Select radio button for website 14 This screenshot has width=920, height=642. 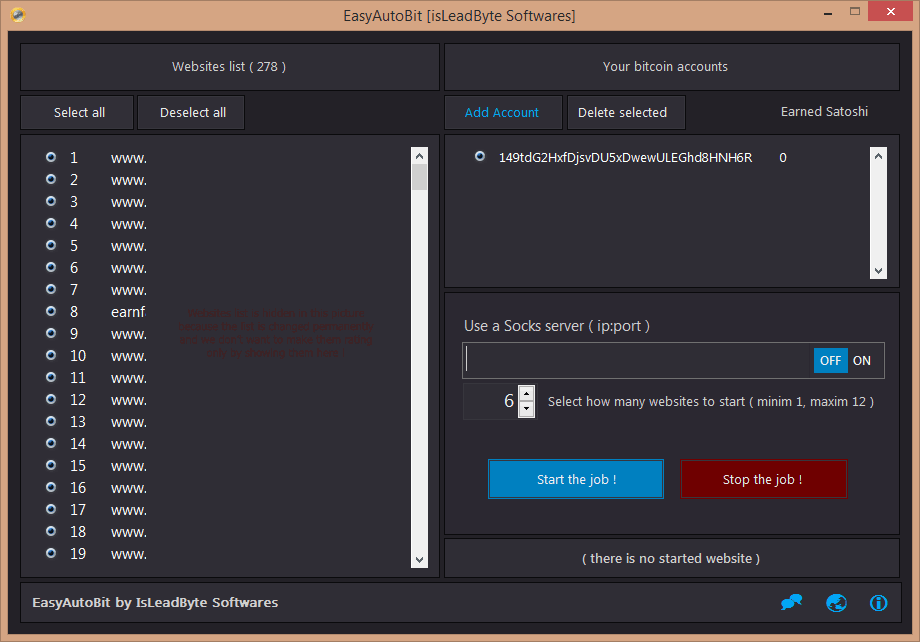point(51,443)
